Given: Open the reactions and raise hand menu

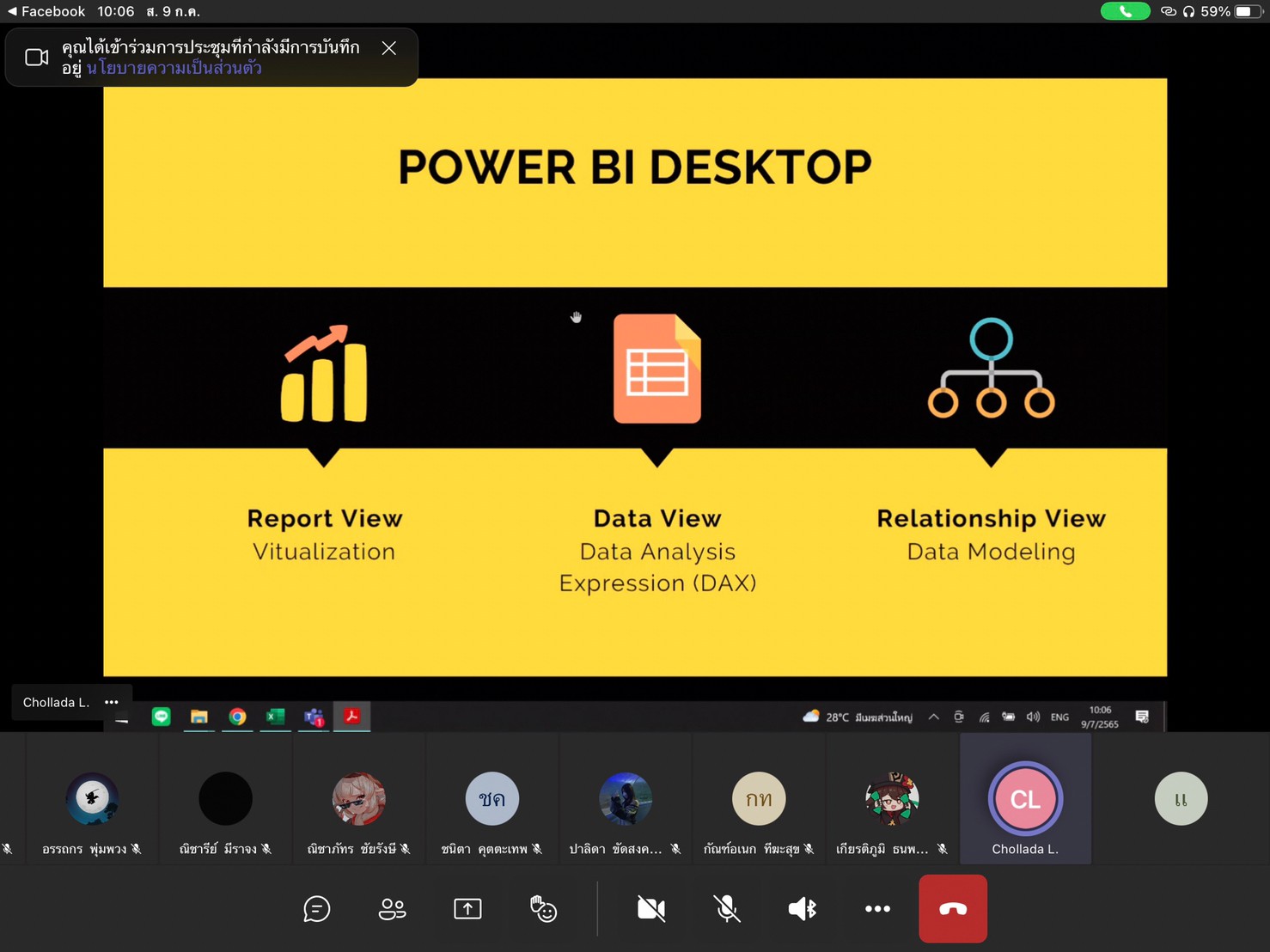Looking at the screenshot, I should (x=543, y=908).
